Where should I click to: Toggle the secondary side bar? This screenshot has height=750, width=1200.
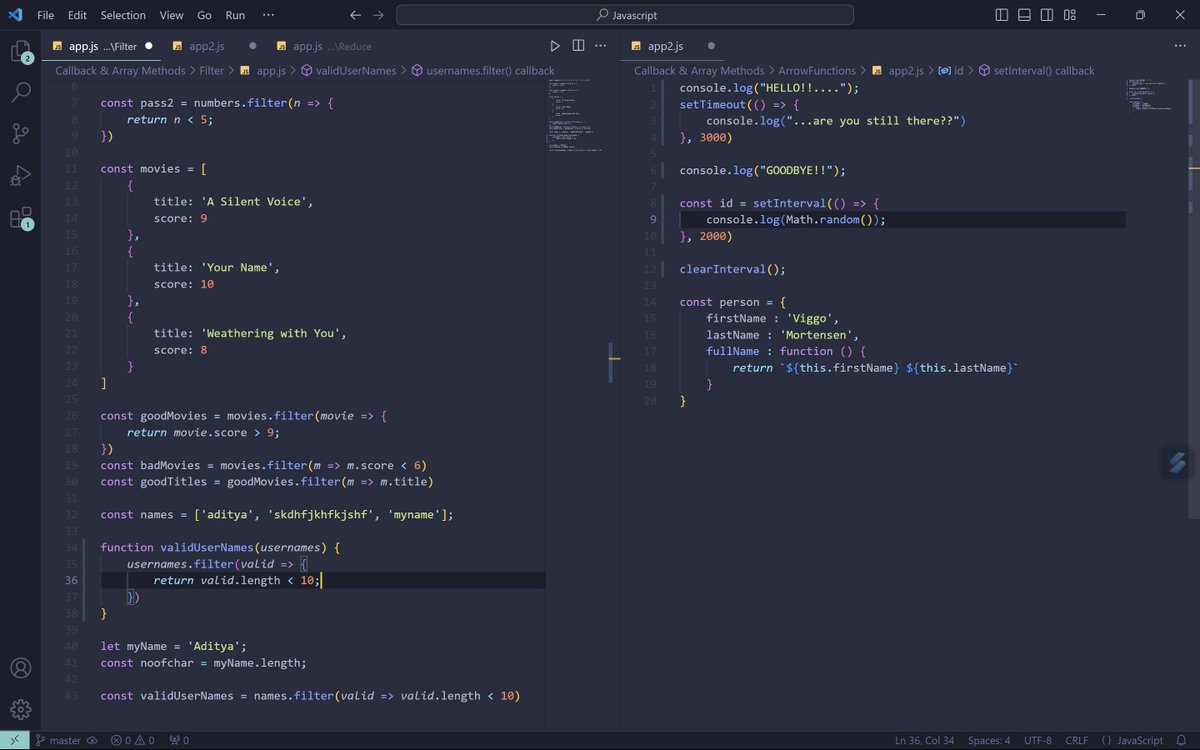[1048, 15]
